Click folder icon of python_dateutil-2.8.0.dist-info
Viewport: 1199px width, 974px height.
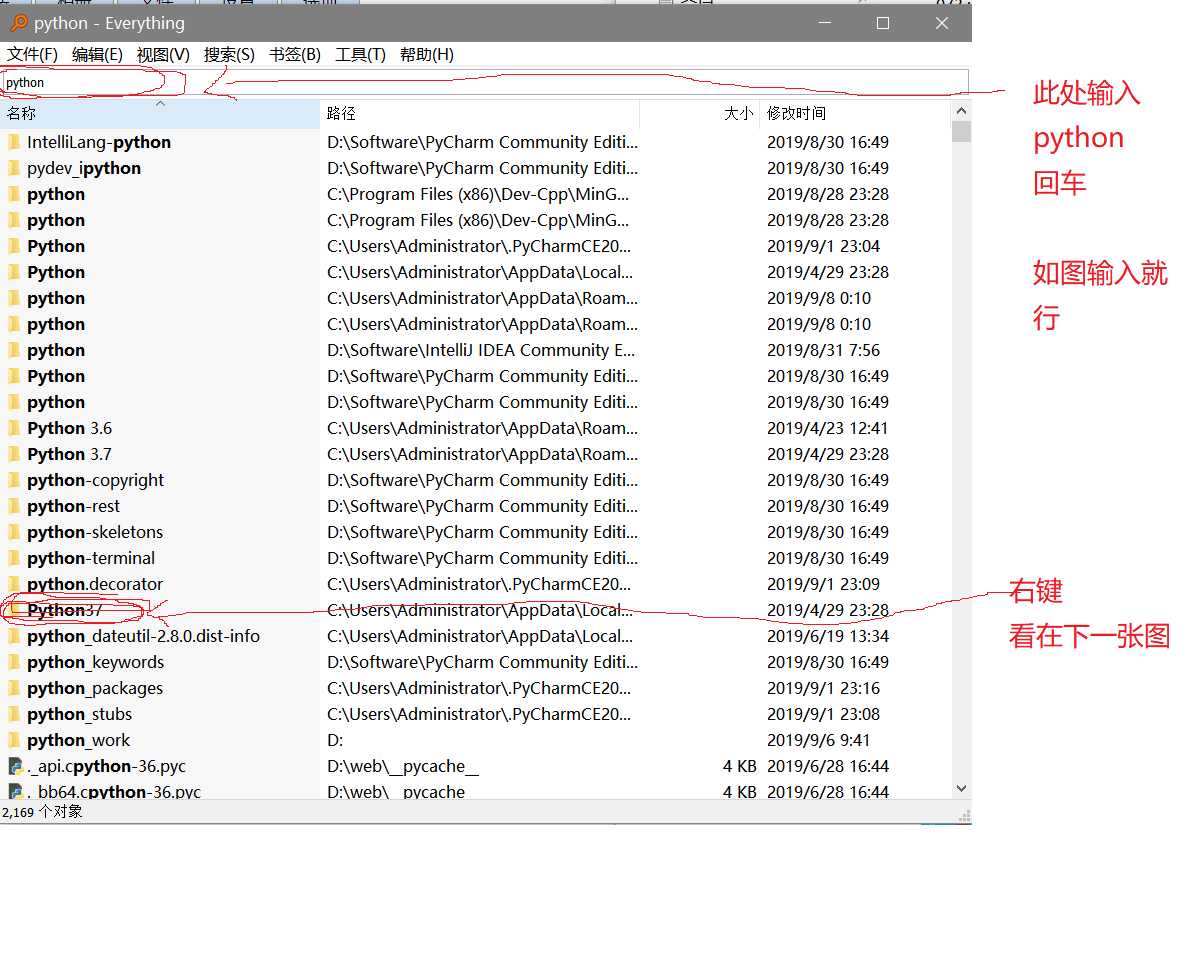coord(14,636)
